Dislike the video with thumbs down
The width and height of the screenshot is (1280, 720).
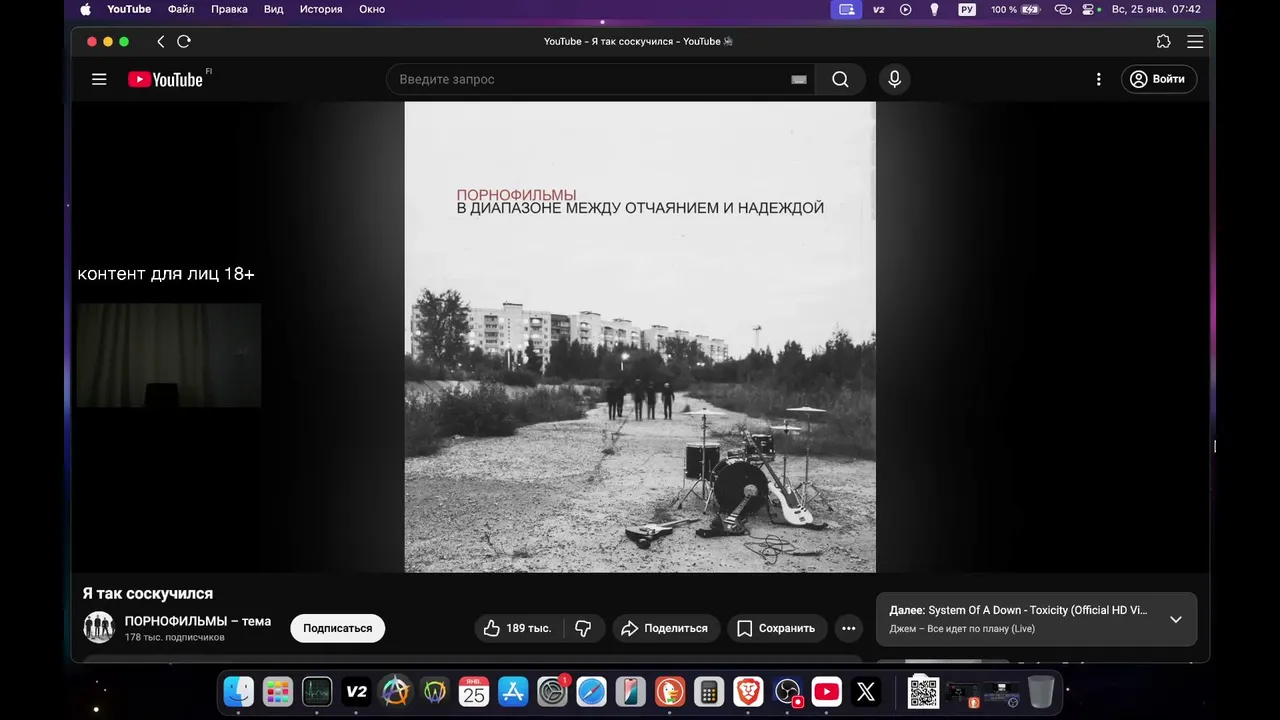click(x=583, y=628)
